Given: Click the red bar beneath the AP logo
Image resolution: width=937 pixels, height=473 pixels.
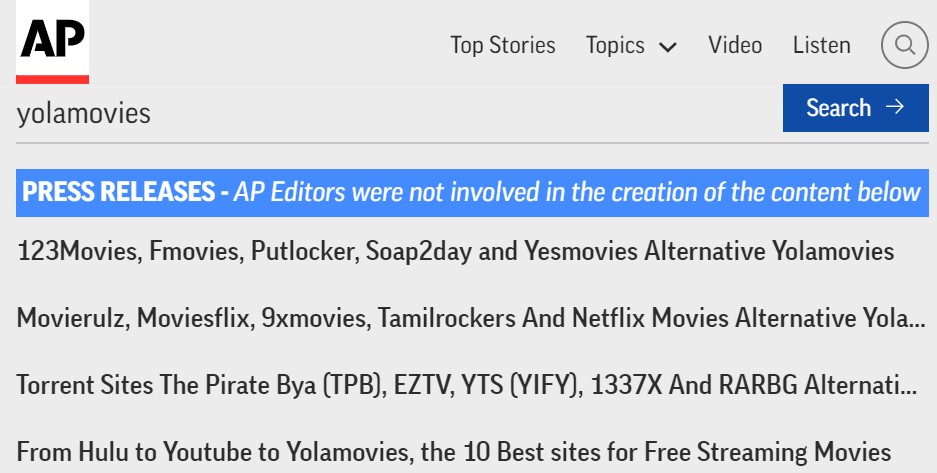Looking at the screenshot, I should (53, 79).
